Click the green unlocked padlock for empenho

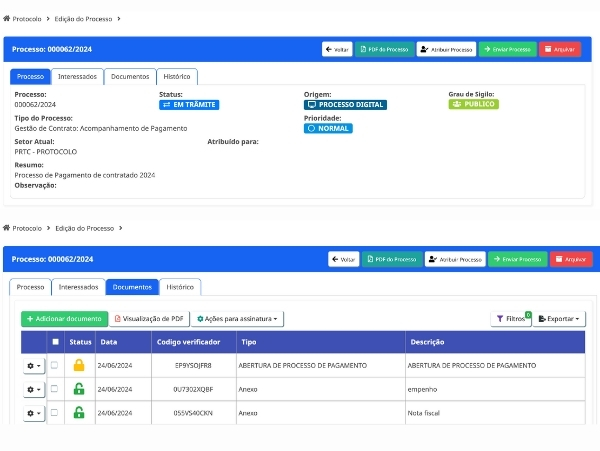click(79, 389)
